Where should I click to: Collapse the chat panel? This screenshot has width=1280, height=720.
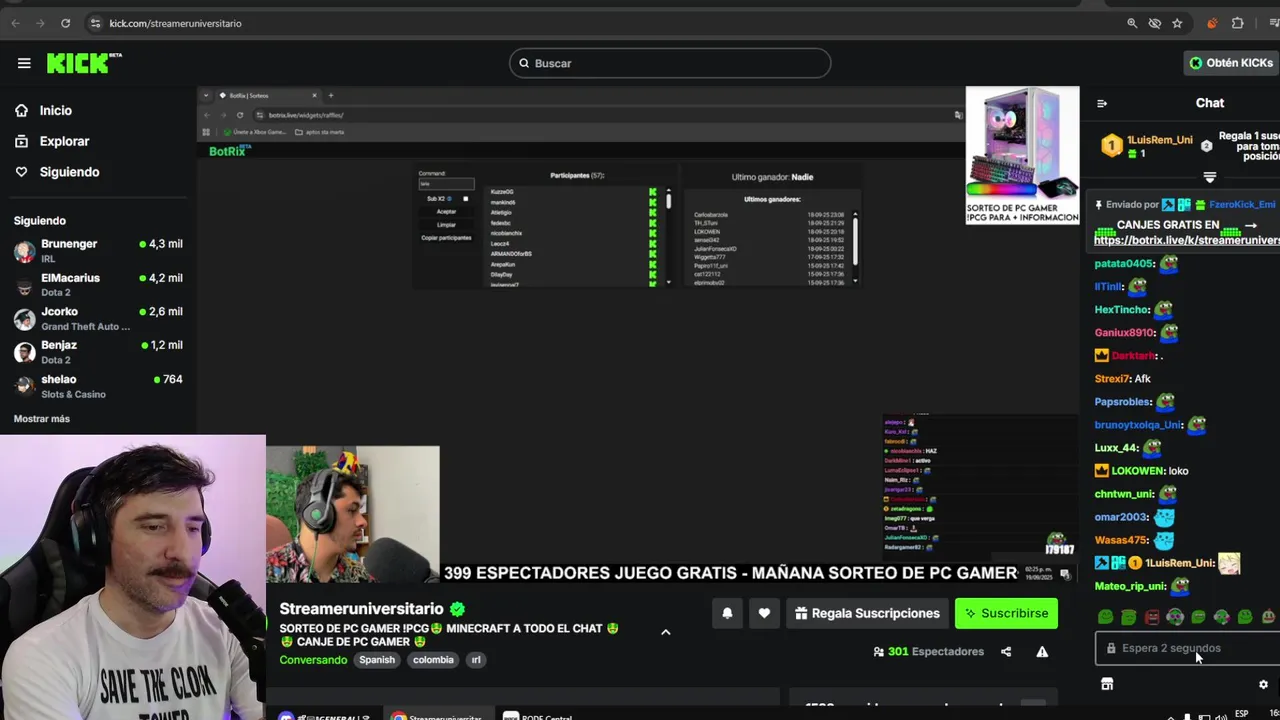[1102, 103]
